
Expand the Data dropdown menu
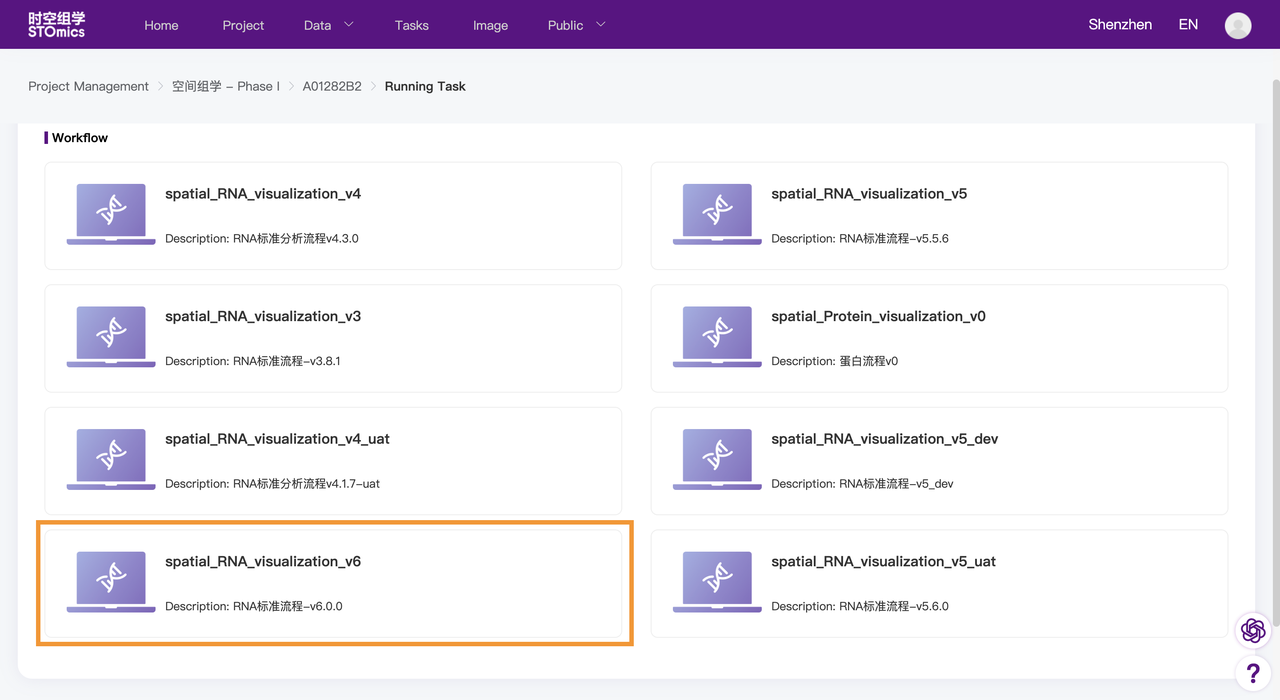point(328,25)
